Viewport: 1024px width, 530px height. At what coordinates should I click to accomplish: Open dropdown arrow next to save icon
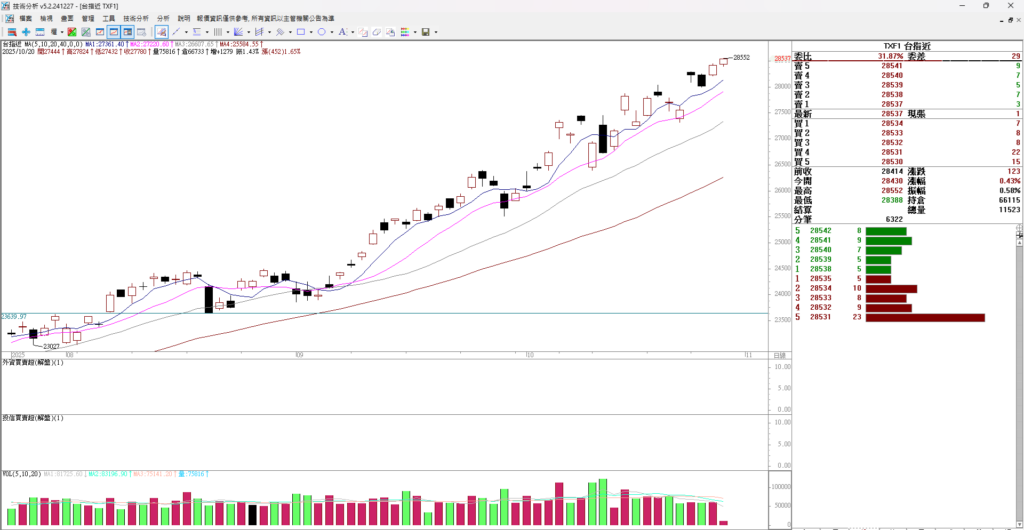click(x=436, y=32)
